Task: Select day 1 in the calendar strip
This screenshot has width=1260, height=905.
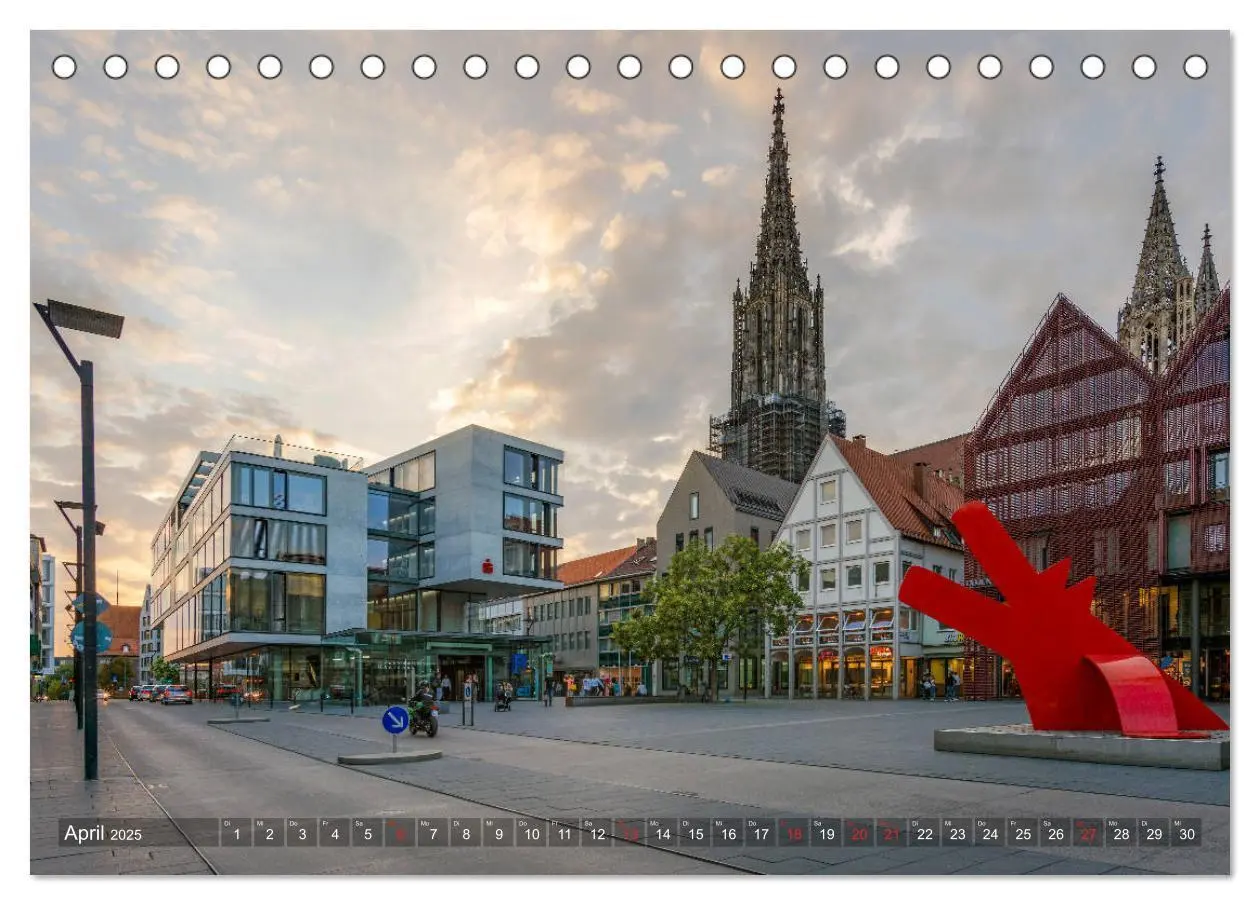Action: click(x=237, y=833)
